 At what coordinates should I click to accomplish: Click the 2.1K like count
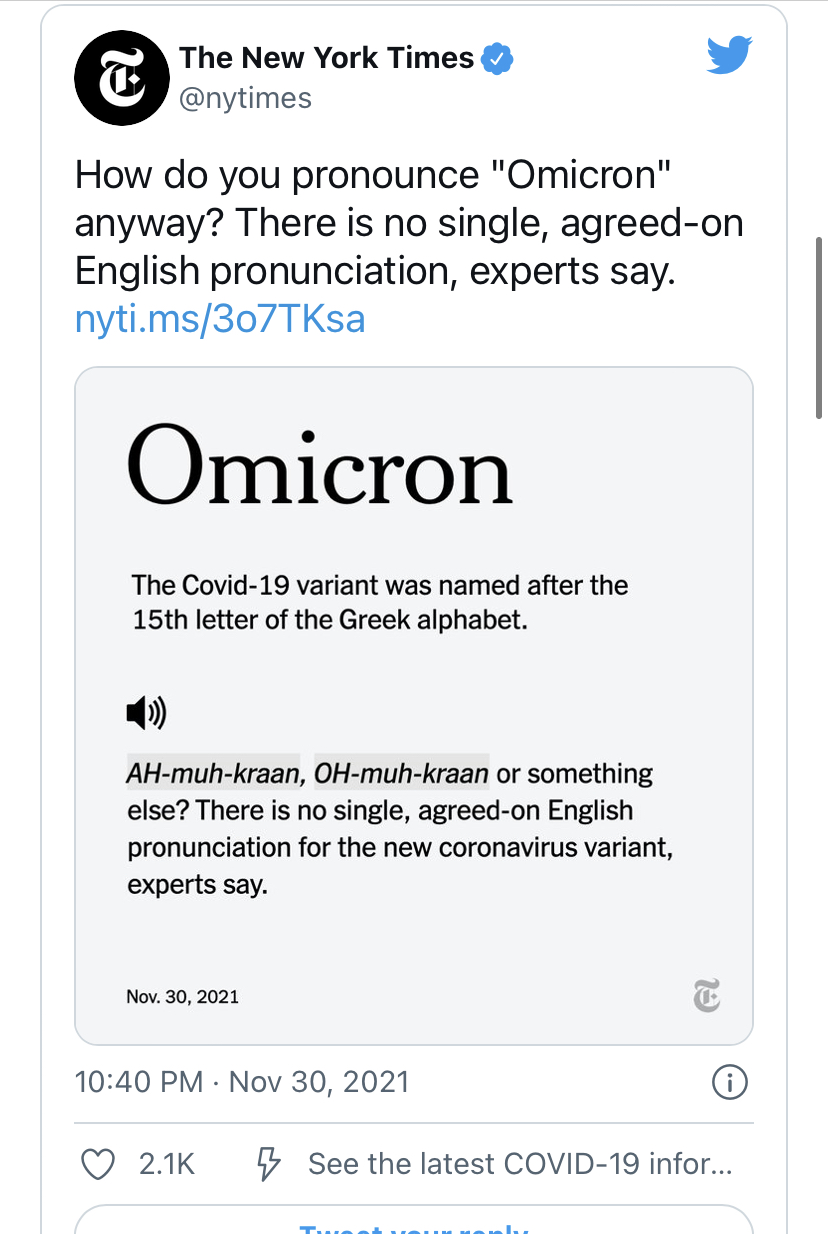tap(167, 1164)
